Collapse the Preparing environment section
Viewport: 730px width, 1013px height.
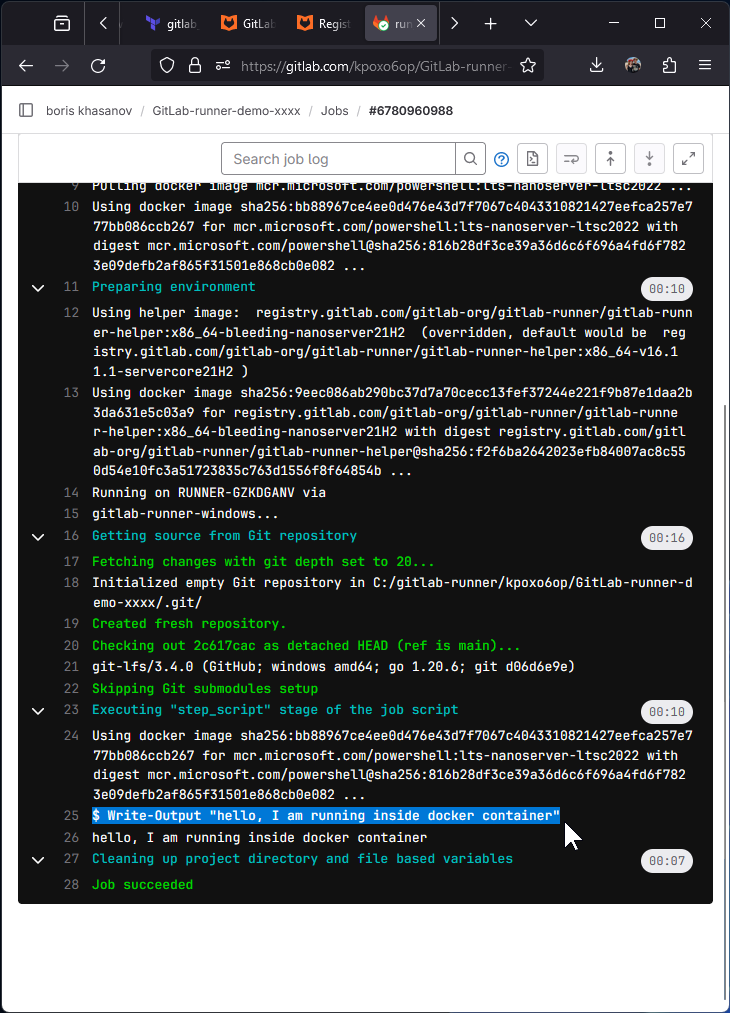[x=38, y=288]
